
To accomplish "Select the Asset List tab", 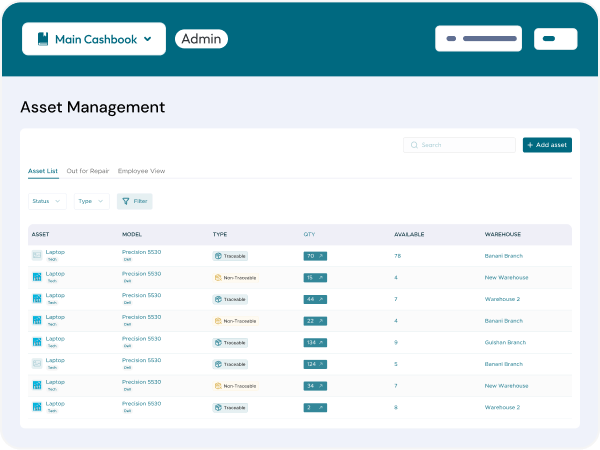I will [43, 171].
